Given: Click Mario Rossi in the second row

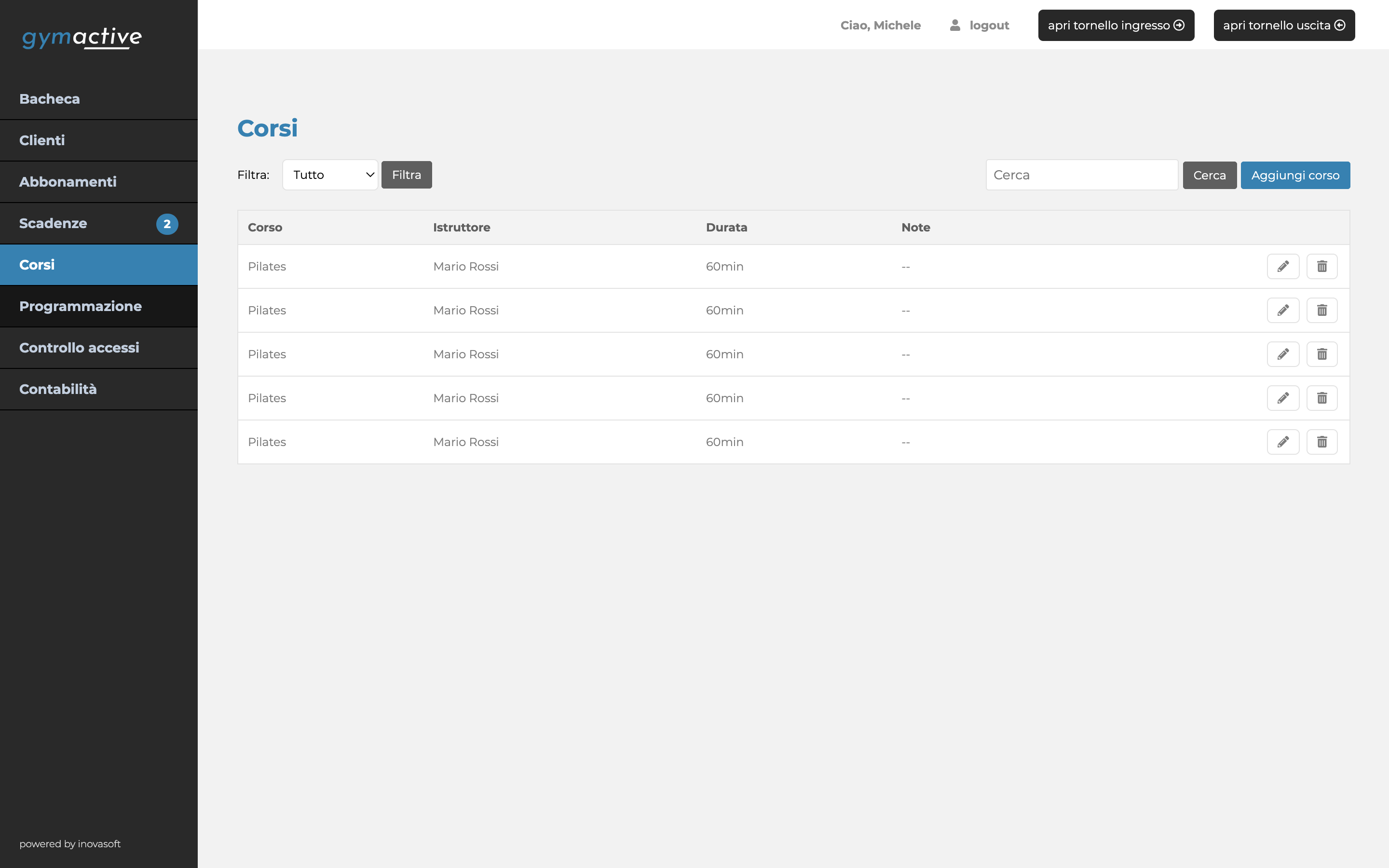Looking at the screenshot, I should (466, 311).
